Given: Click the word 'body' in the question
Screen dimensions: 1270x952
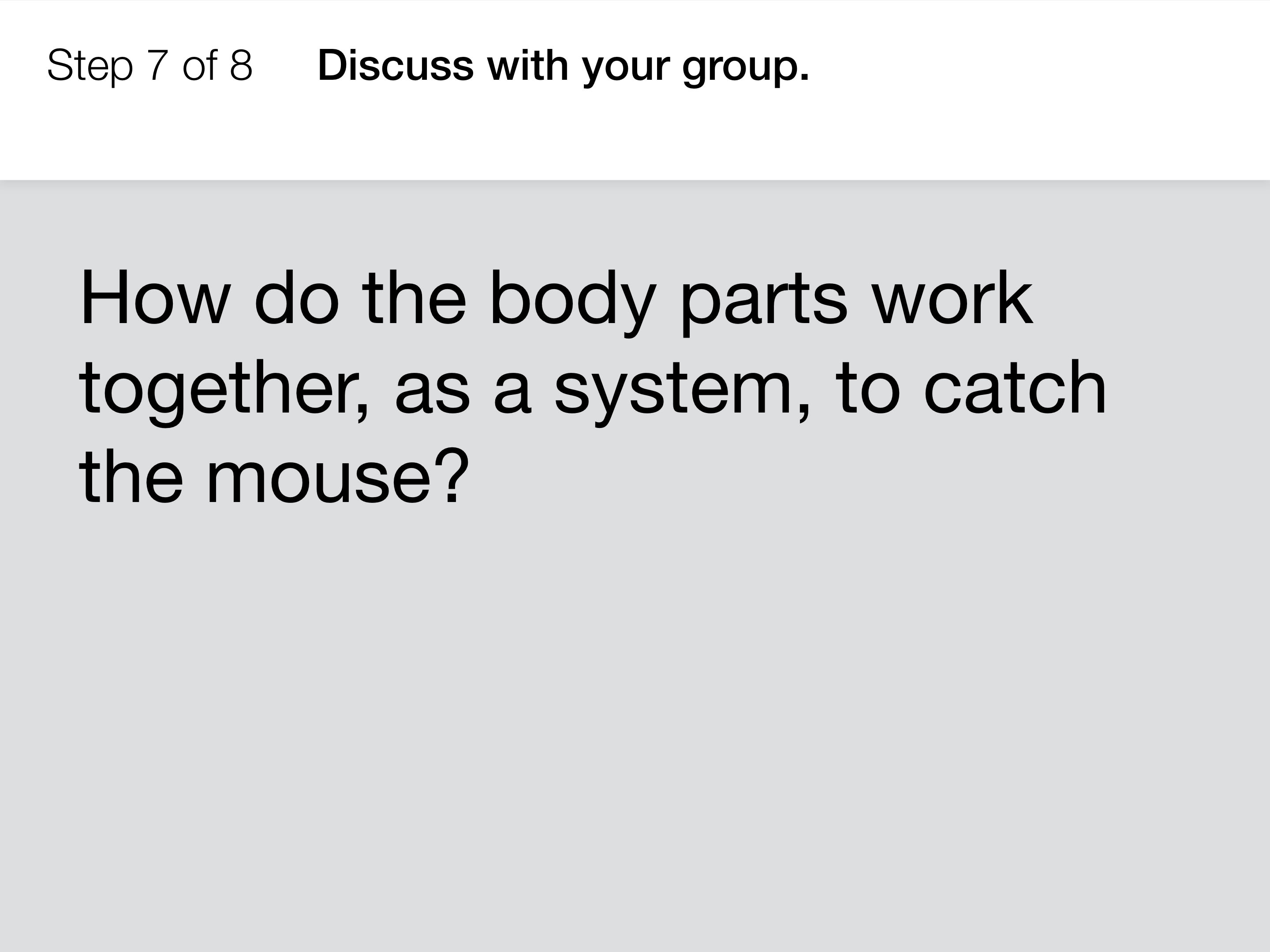Looking at the screenshot, I should [573, 302].
